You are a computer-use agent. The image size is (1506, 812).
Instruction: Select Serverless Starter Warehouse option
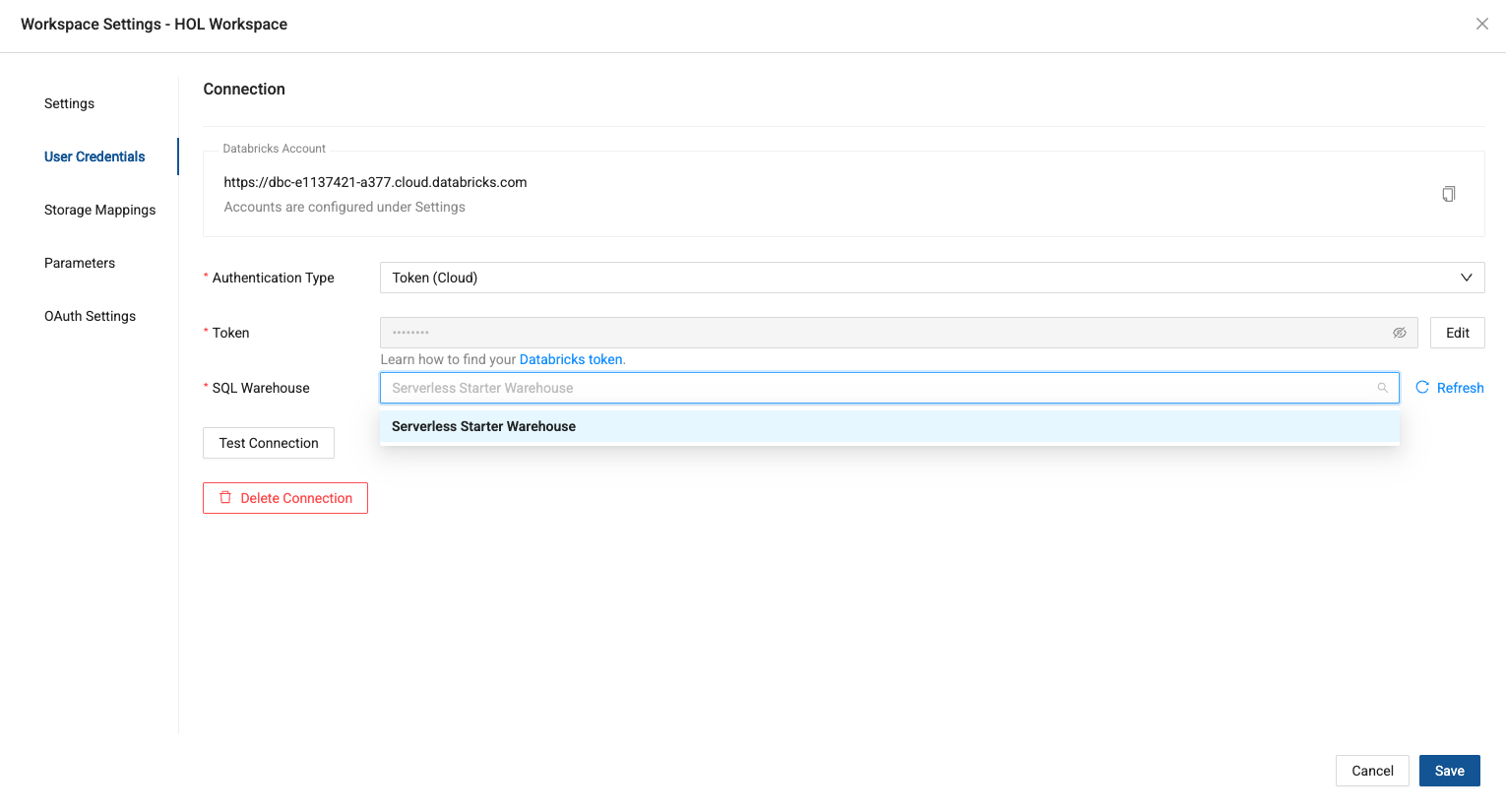[890, 426]
